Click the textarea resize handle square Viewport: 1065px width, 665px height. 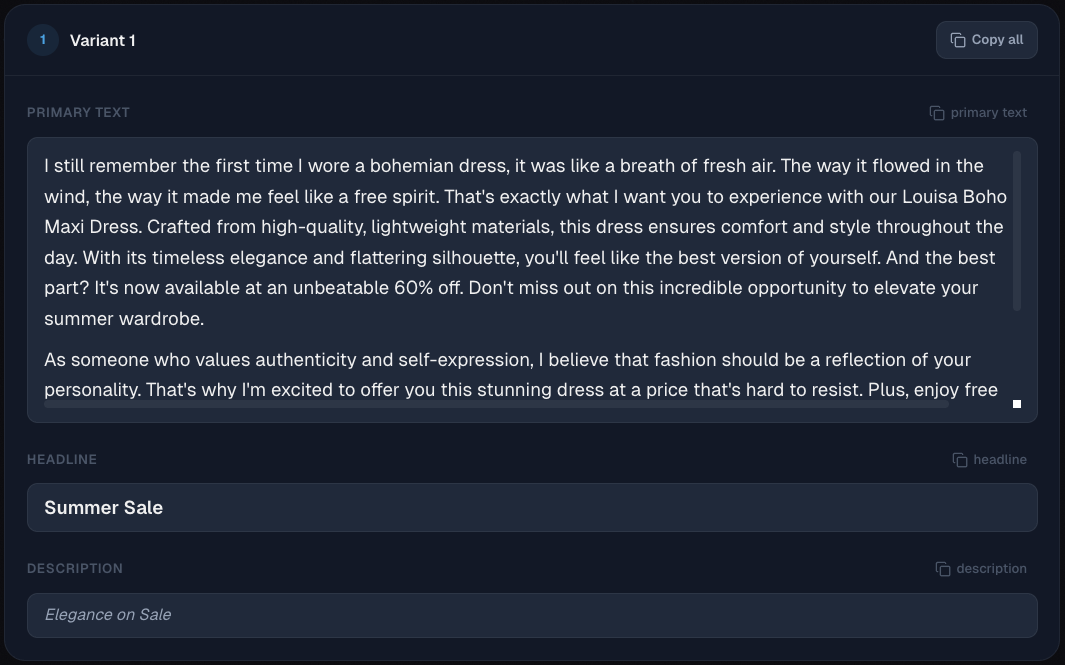1017,403
